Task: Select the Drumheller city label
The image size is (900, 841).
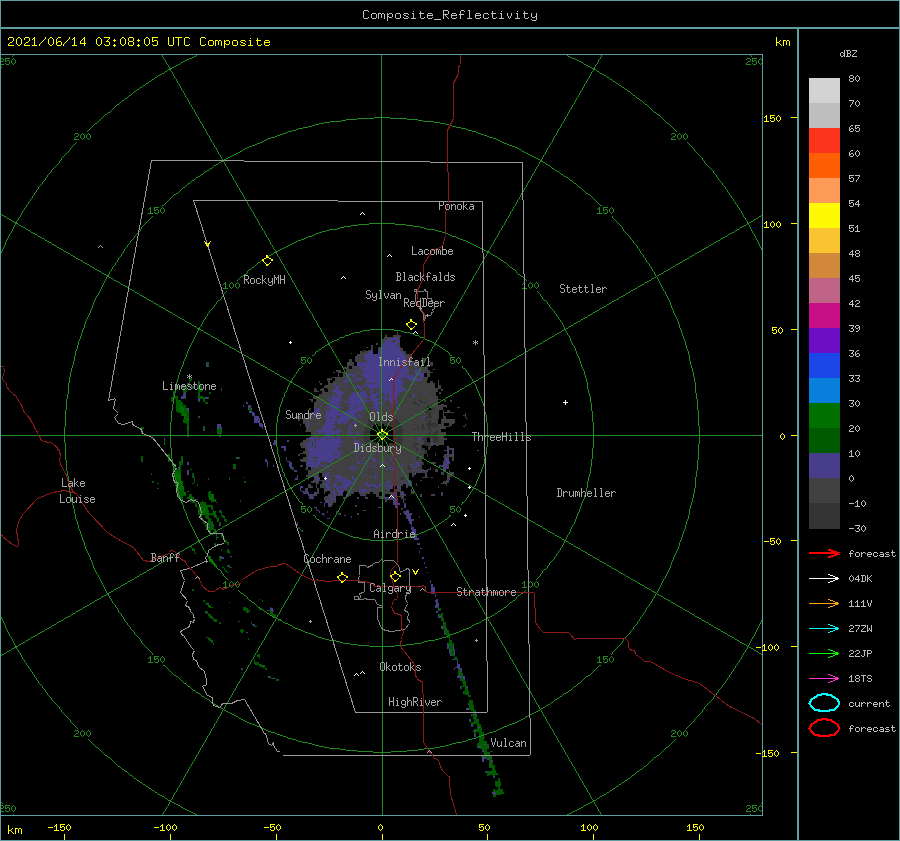Action: pyautogui.click(x=586, y=493)
